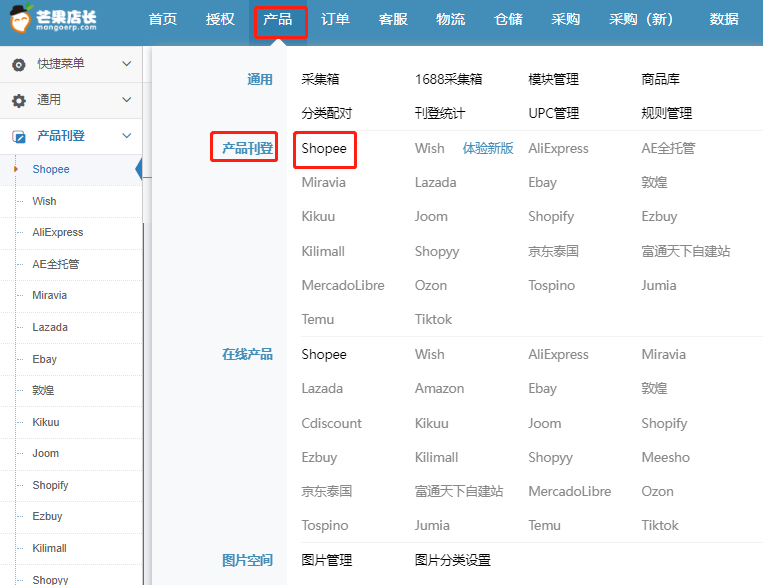Viewport: 763px width, 585px height.
Task: Select AE全托管 in sidebar tree
Action: coord(55,264)
